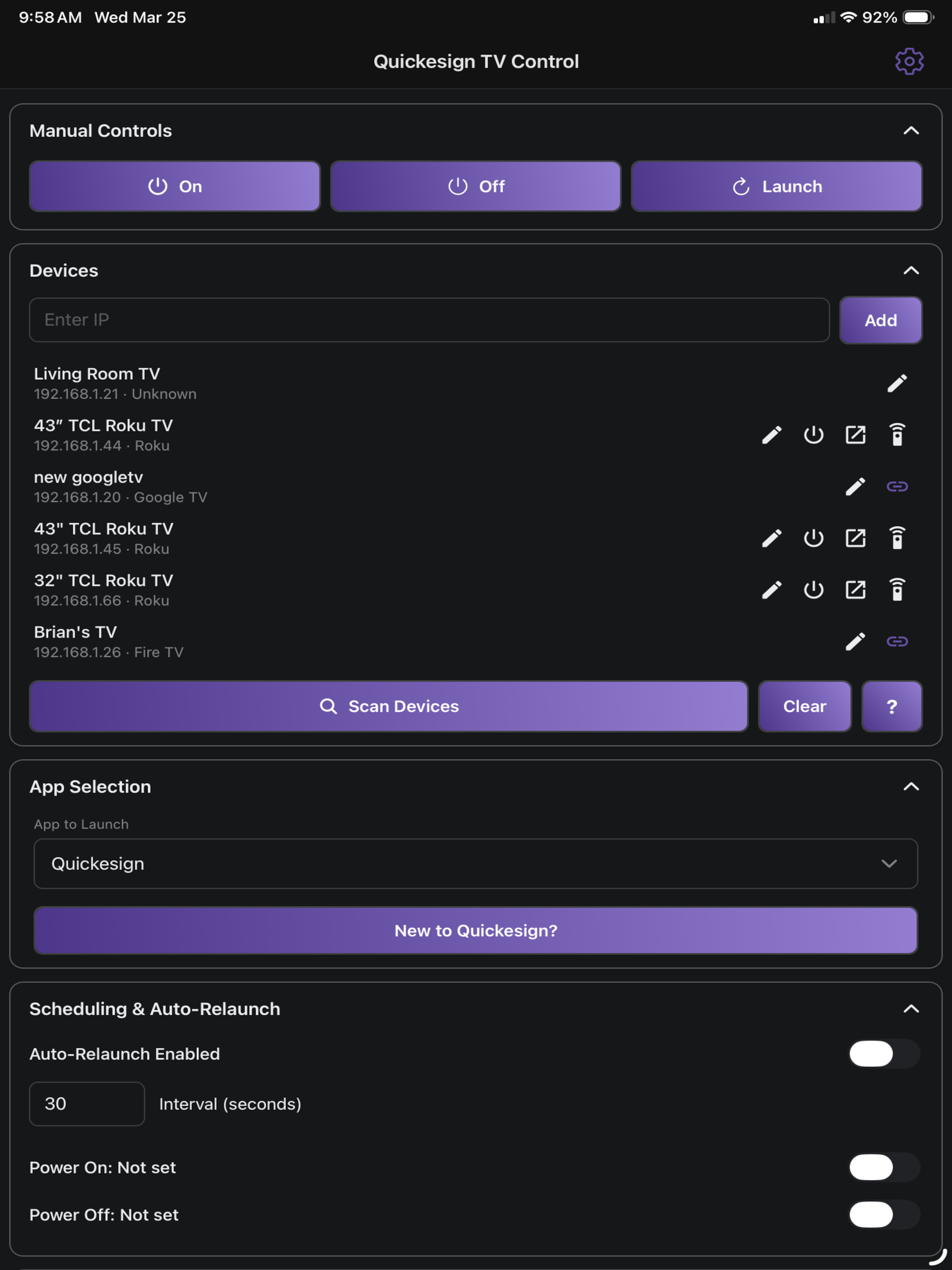Click the Scan Devices button
The height and width of the screenshot is (1270, 952).
tap(388, 706)
